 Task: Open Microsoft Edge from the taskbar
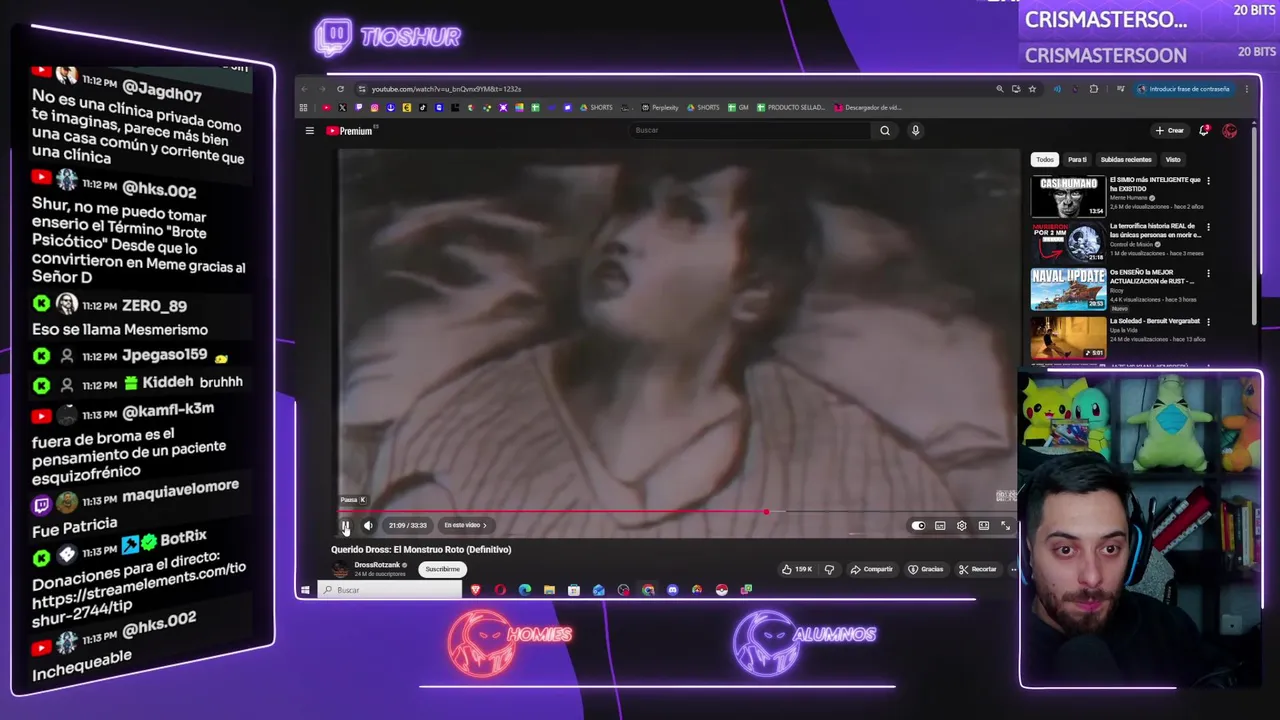click(525, 590)
